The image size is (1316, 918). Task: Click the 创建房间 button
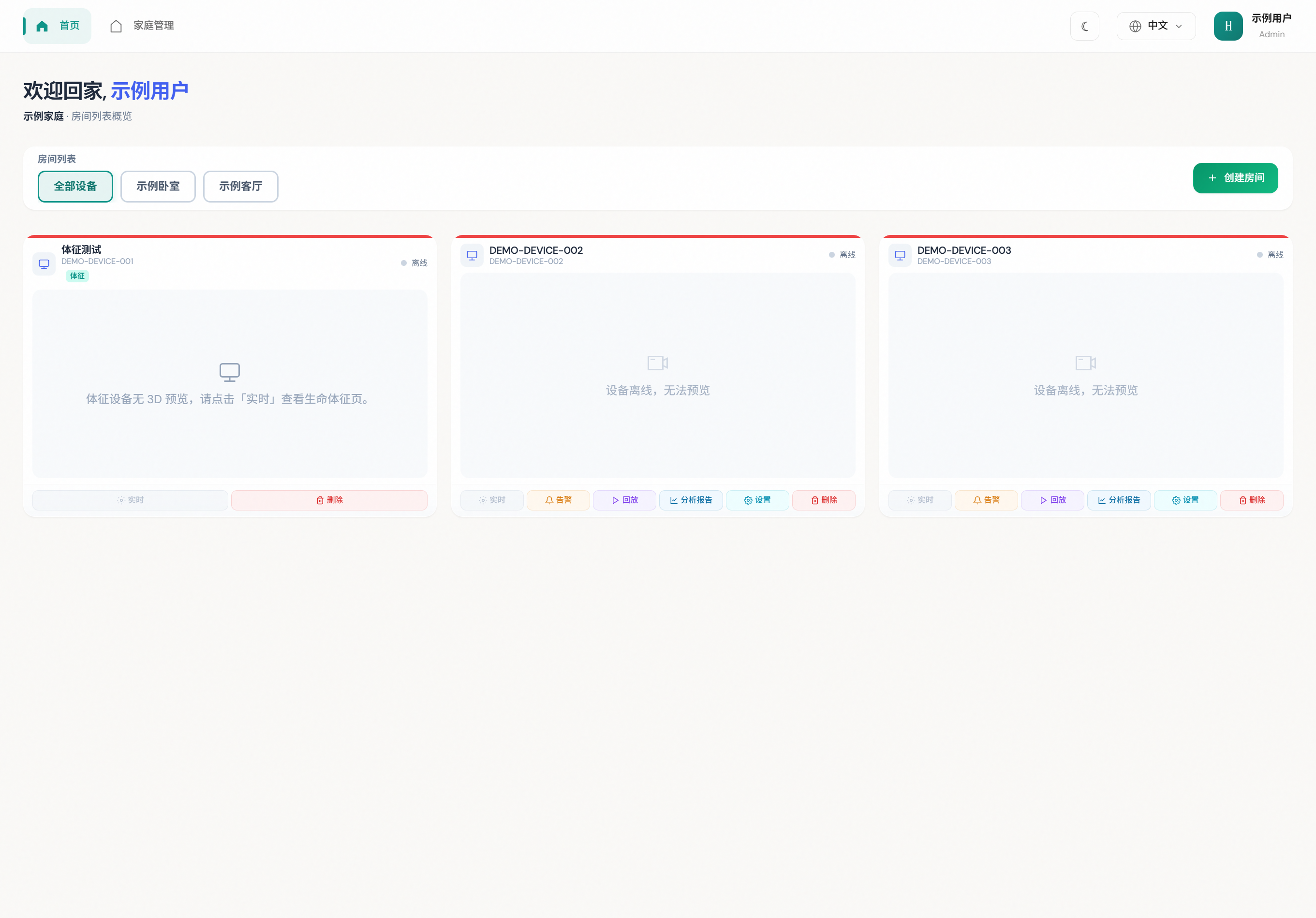(1235, 178)
